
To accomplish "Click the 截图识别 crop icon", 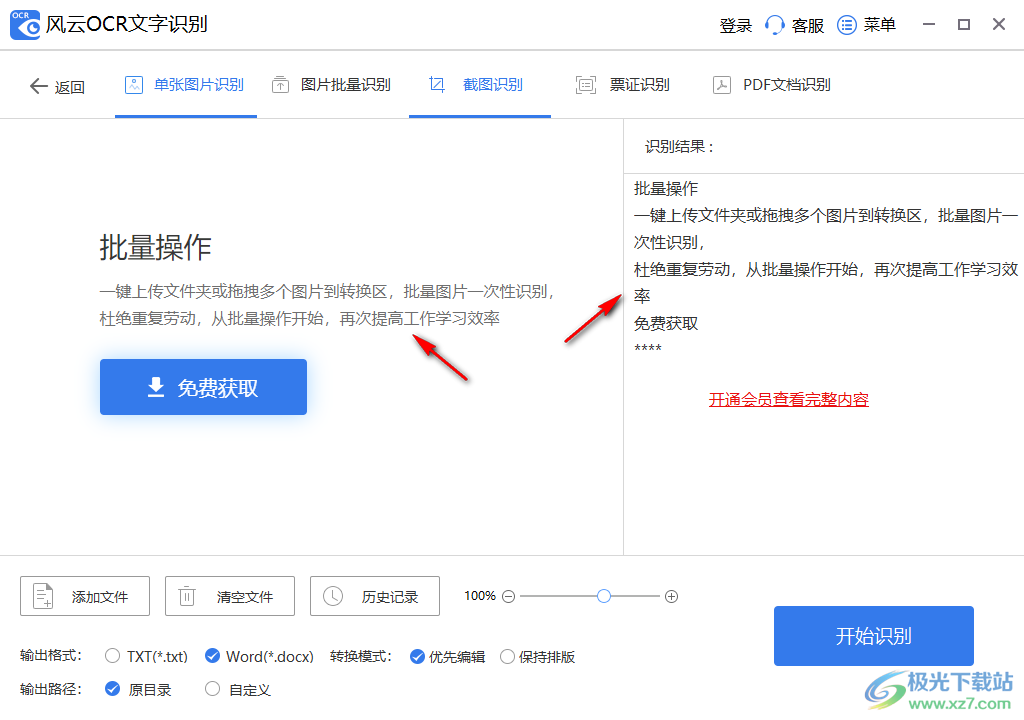I will 437,84.
